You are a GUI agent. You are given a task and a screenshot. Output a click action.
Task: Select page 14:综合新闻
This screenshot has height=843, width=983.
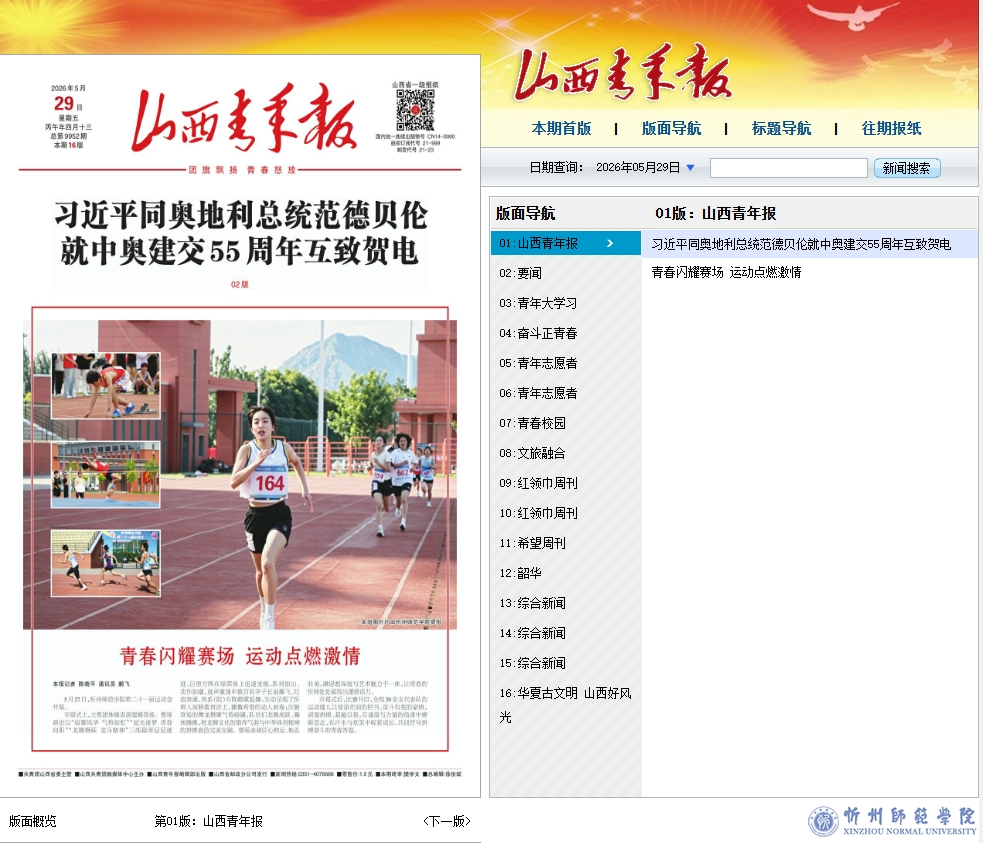pyautogui.click(x=532, y=633)
